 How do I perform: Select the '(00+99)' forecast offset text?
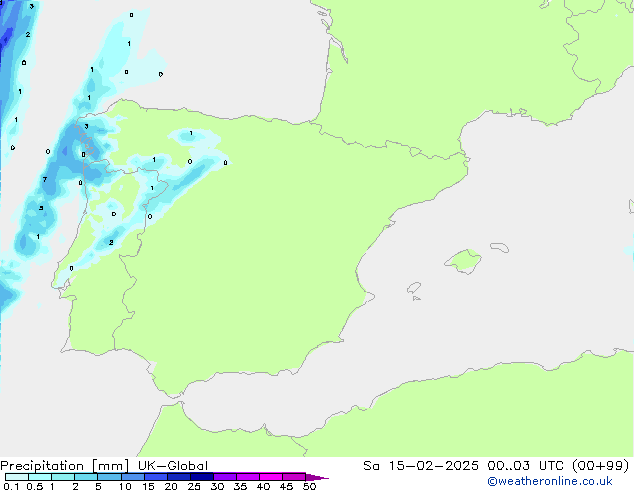click(601, 466)
